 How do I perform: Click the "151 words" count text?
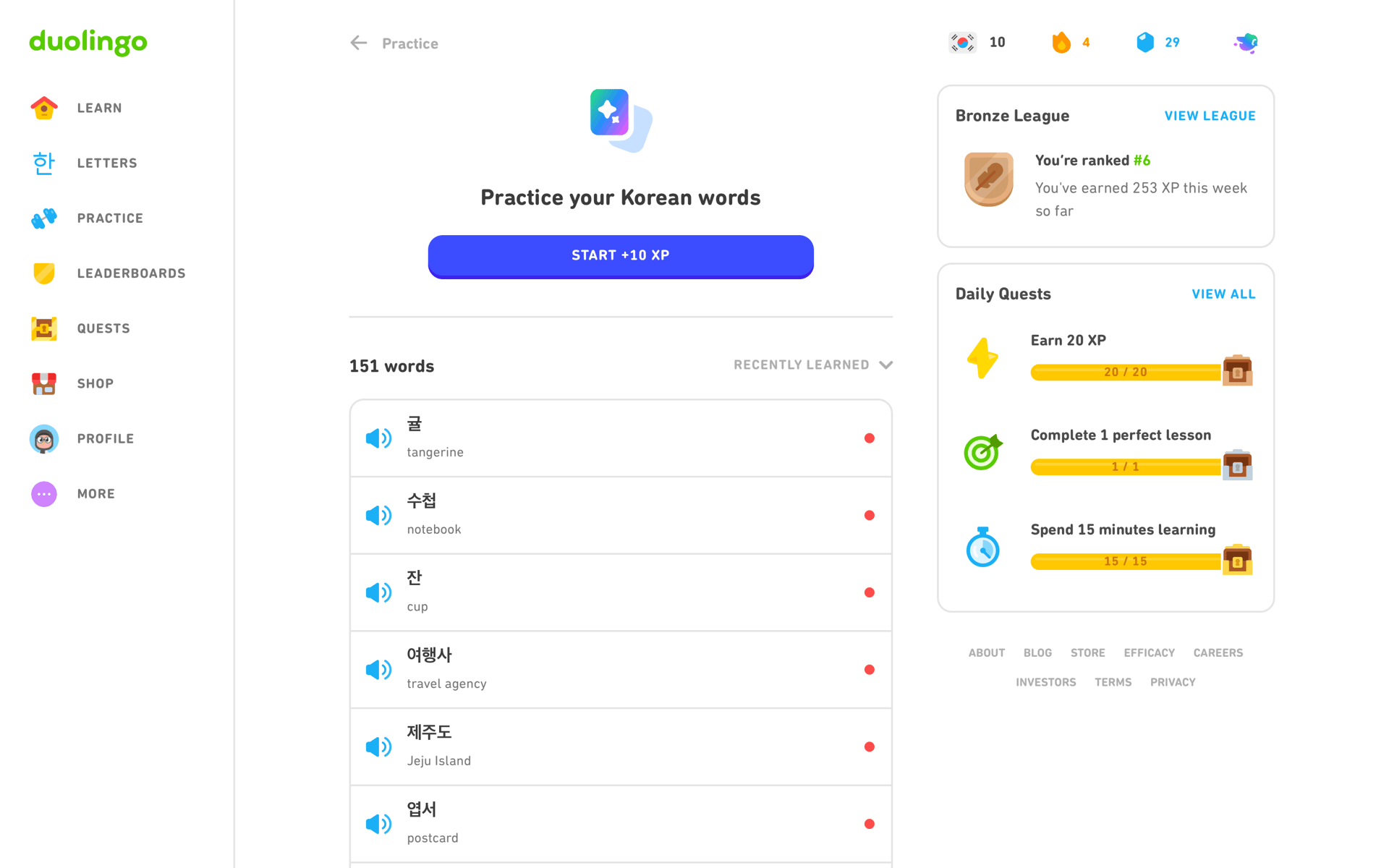tap(391, 366)
